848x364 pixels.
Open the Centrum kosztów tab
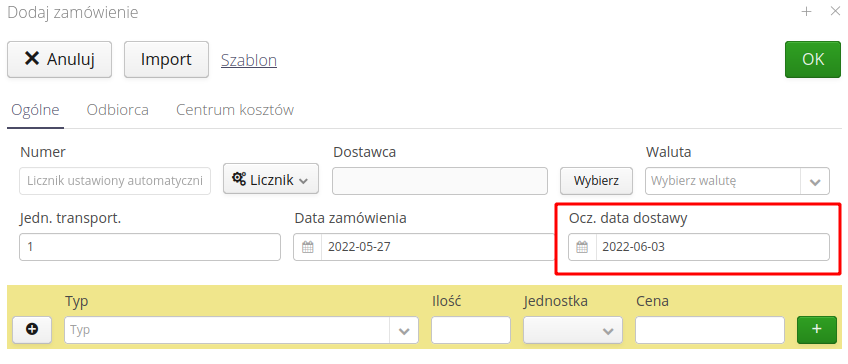235,110
